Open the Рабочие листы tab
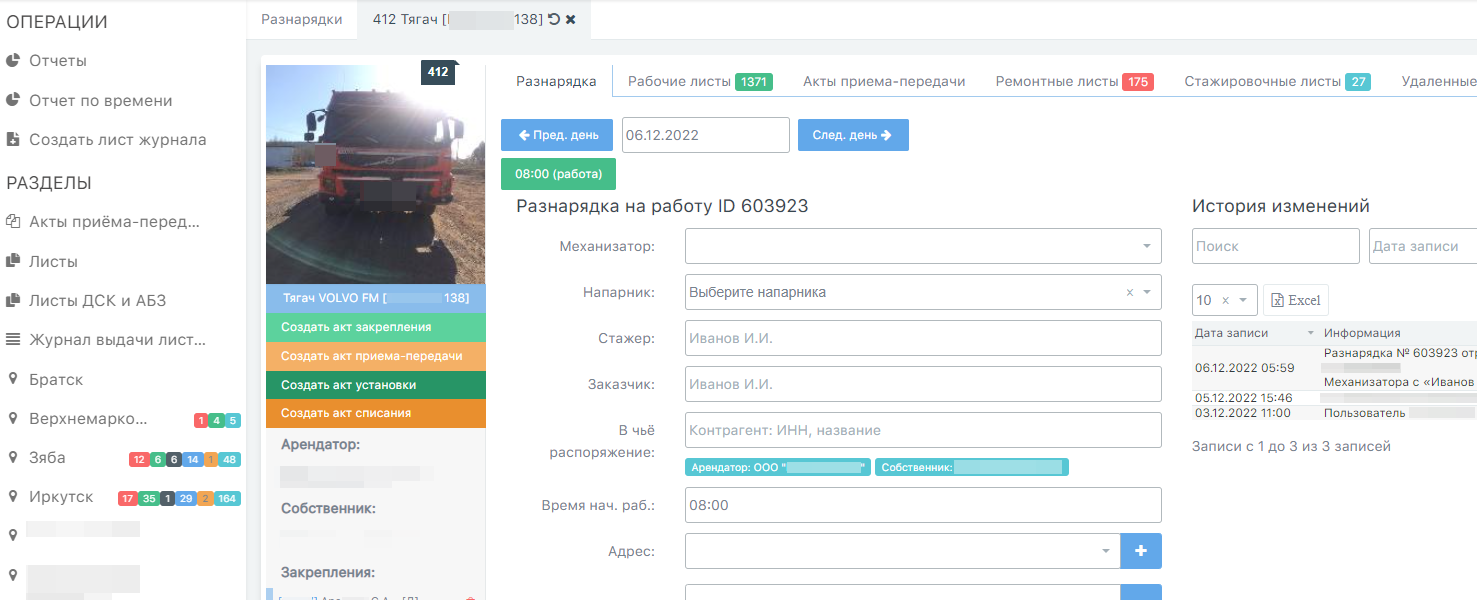This screenshot has width=1477, height=600. tap(699, 82)
